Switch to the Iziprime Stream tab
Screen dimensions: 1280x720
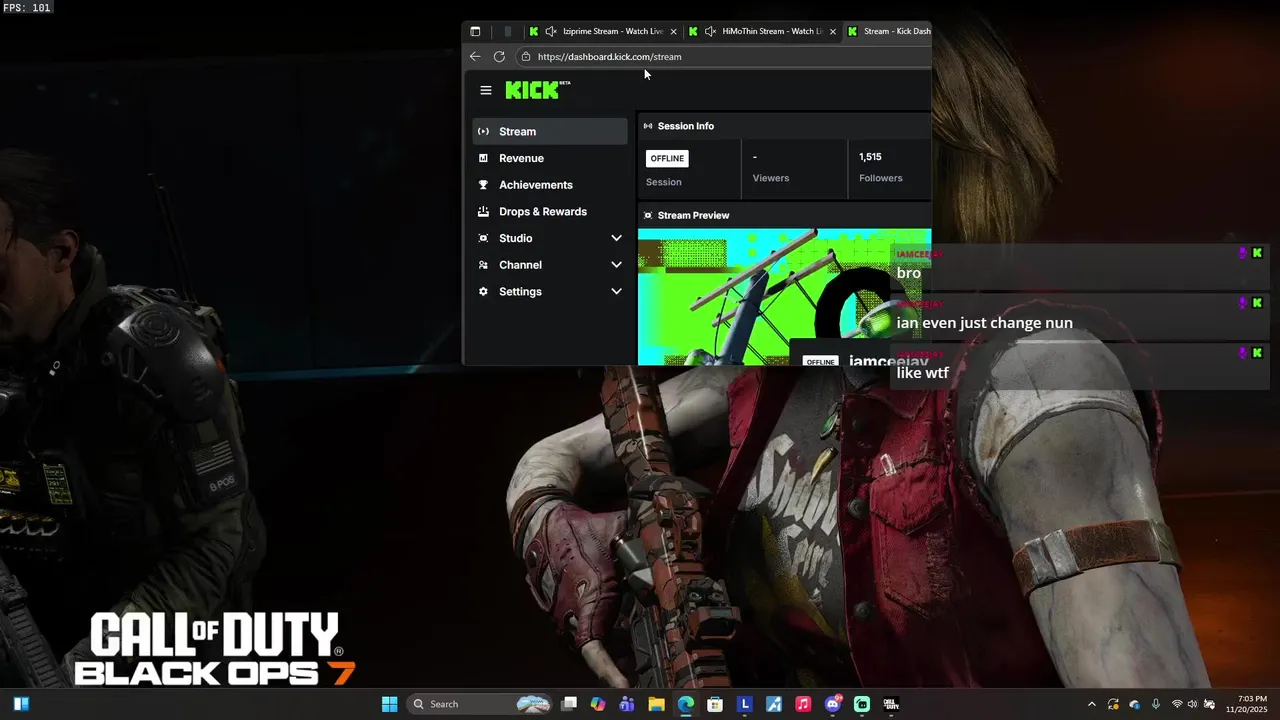[x=604, y=31]
